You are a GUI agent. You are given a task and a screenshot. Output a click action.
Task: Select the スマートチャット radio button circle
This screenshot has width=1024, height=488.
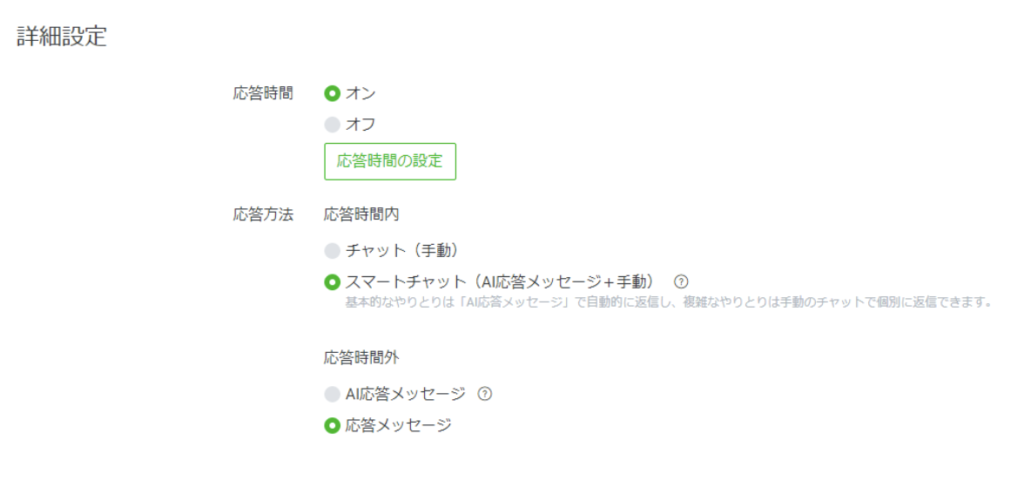pos(333,281)
